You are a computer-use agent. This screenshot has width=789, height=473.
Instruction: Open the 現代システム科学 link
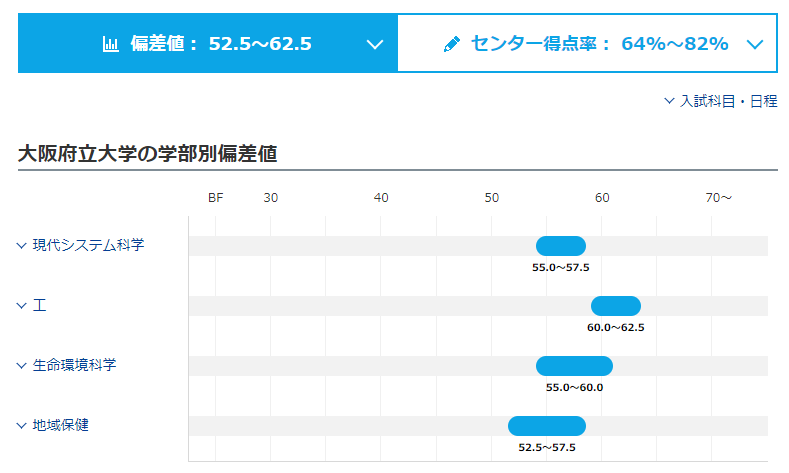click(89, 245)
